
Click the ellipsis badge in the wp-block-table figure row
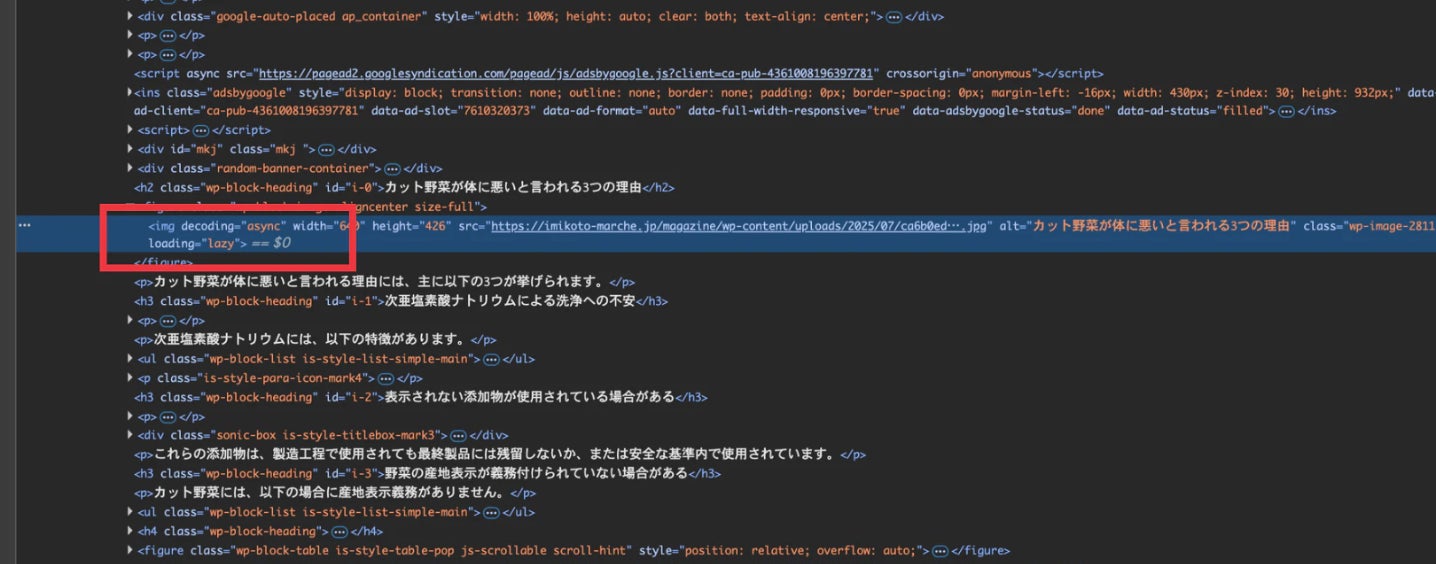coord(940,550)
